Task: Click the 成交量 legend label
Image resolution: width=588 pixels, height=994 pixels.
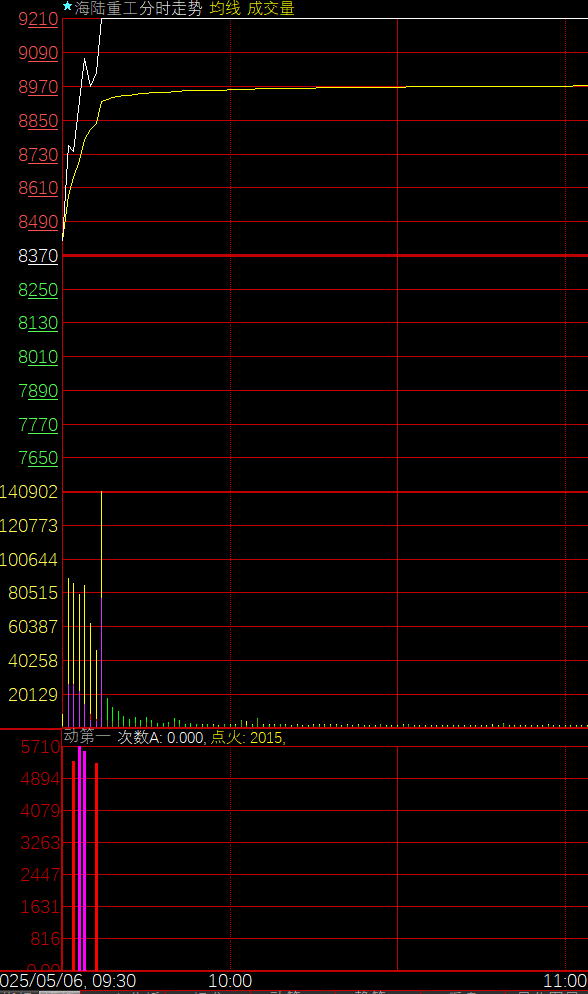Action: click(271, 8)
